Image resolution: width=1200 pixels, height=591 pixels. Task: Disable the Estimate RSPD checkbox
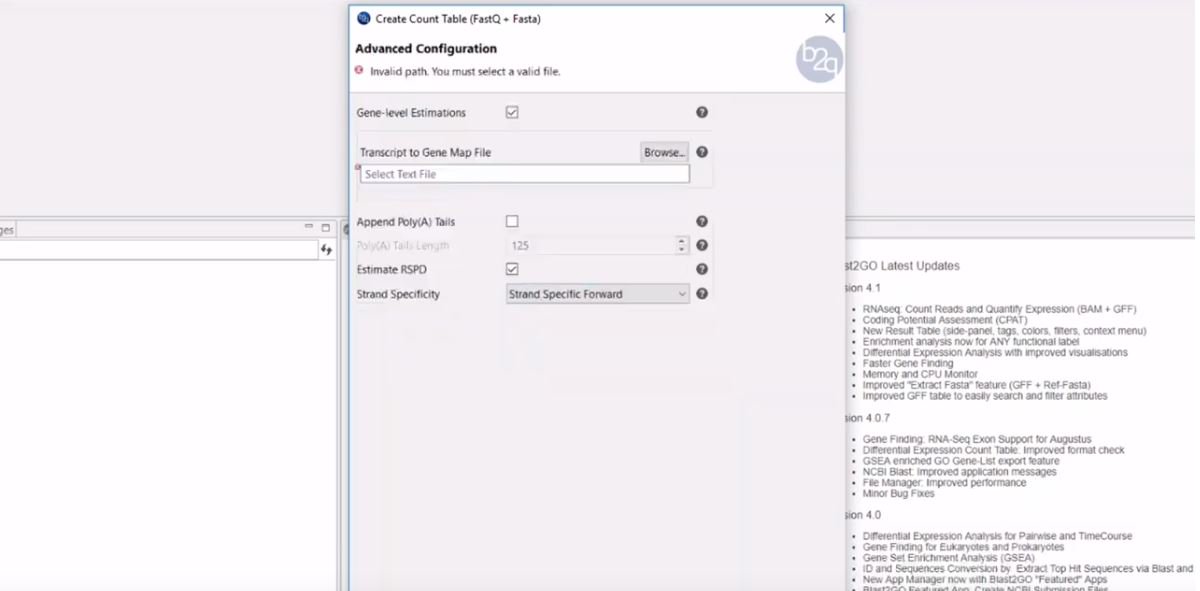[512, 269]
